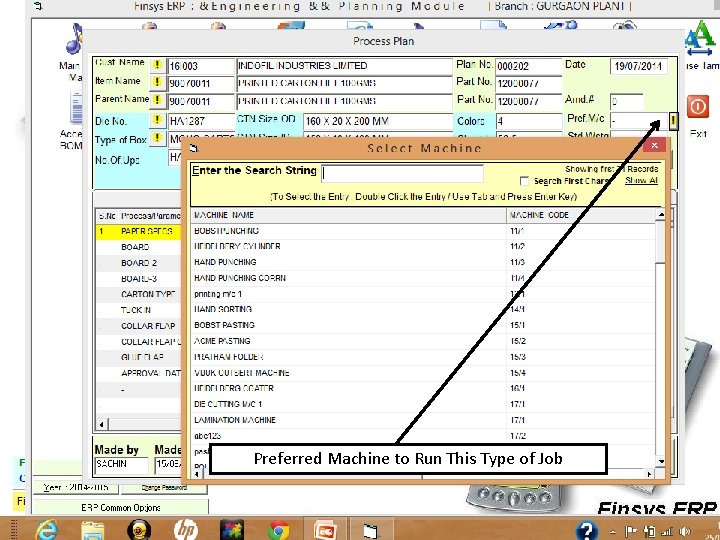Select the HAND PUNCHING row with code 11/3
Screen dimensions: 720x540
pos(423,262)
